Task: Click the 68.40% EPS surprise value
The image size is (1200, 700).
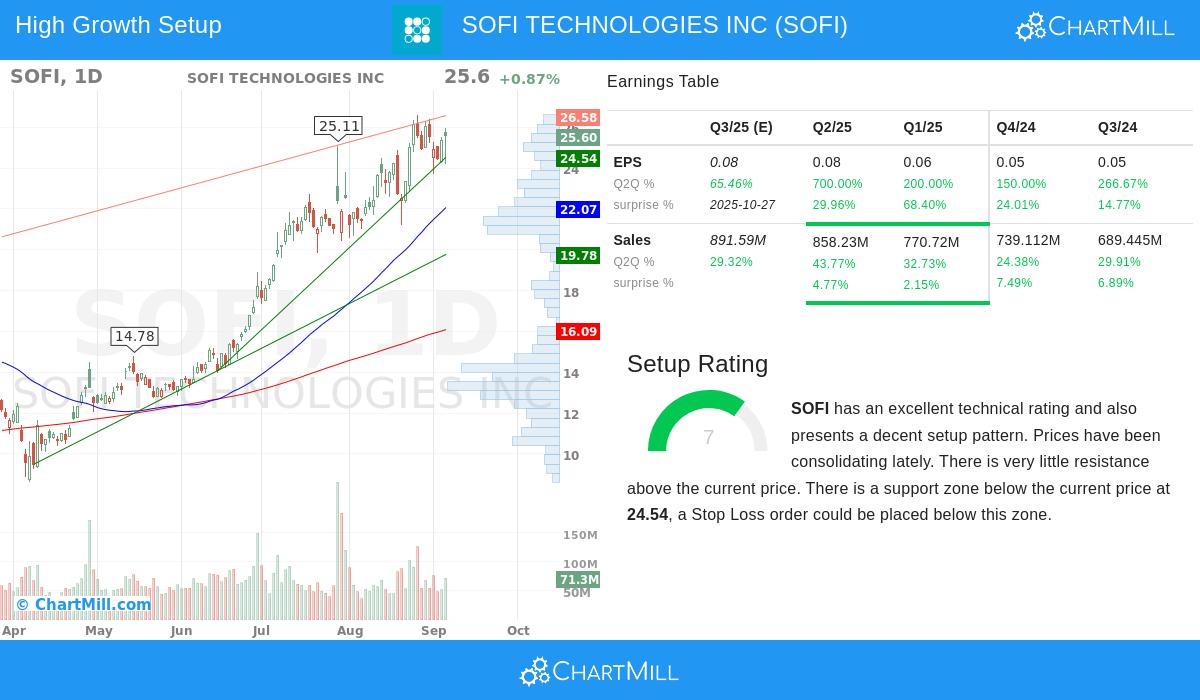Action: coord(925,205)
